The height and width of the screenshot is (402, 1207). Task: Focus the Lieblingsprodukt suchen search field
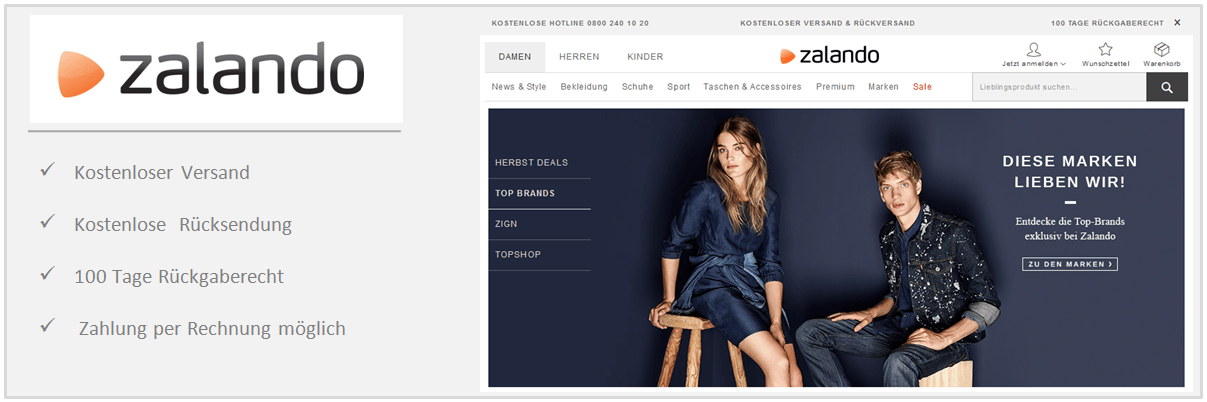click(x=1059, y=87)
